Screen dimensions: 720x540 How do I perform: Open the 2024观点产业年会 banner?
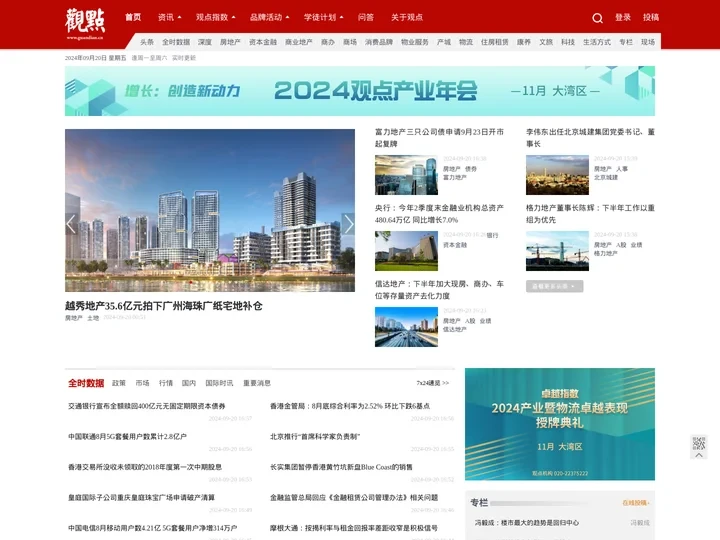[360, 91]
